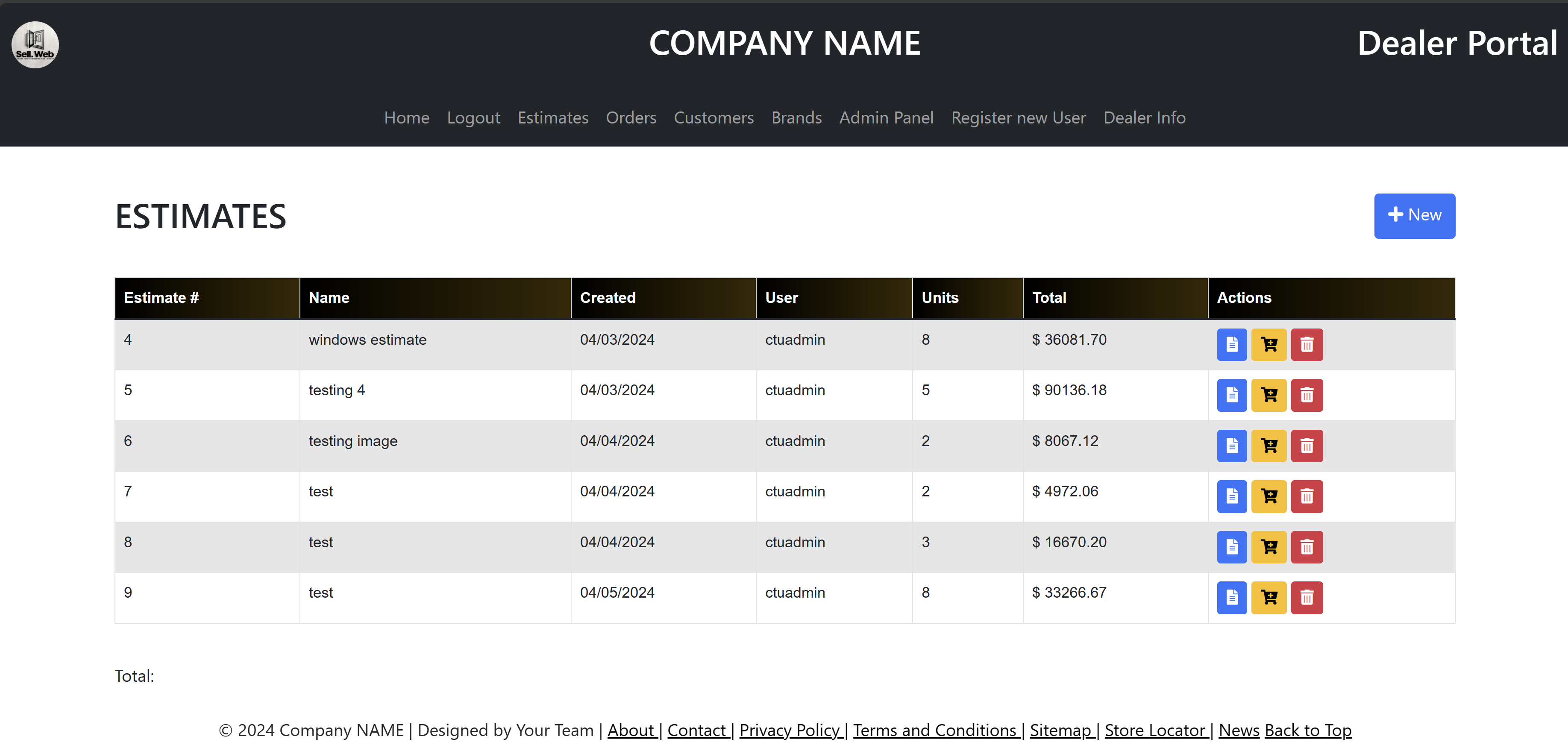Open Admin Panel page

[886, 117]
